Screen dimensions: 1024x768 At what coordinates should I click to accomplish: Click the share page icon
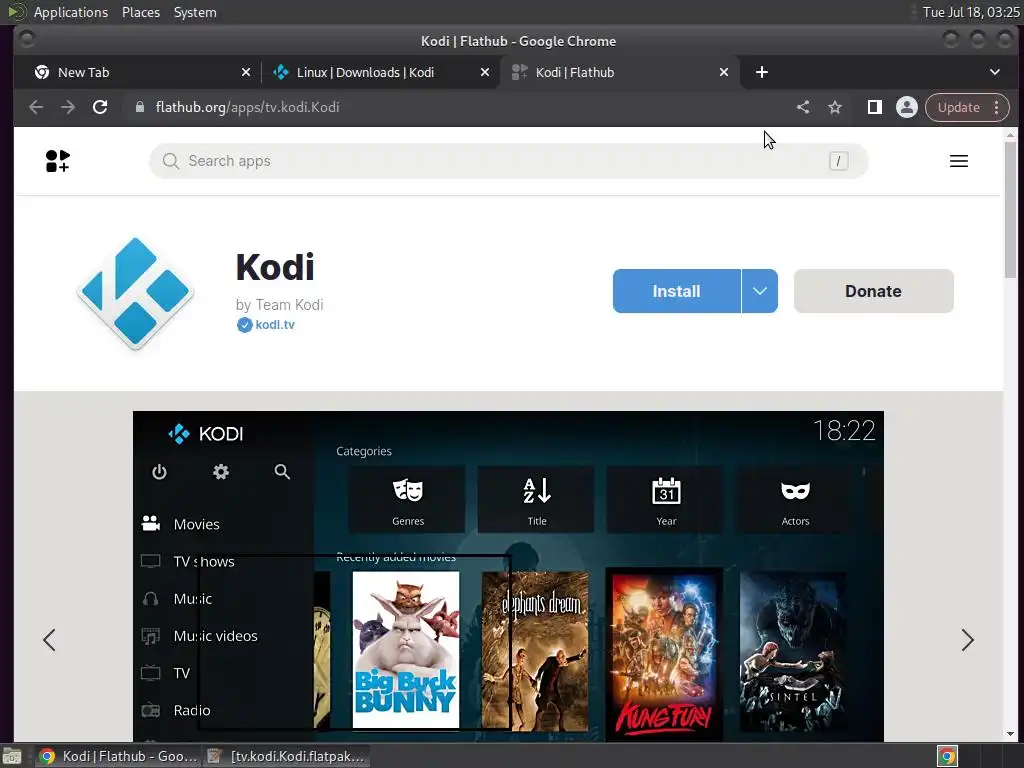tap(803, 107)
